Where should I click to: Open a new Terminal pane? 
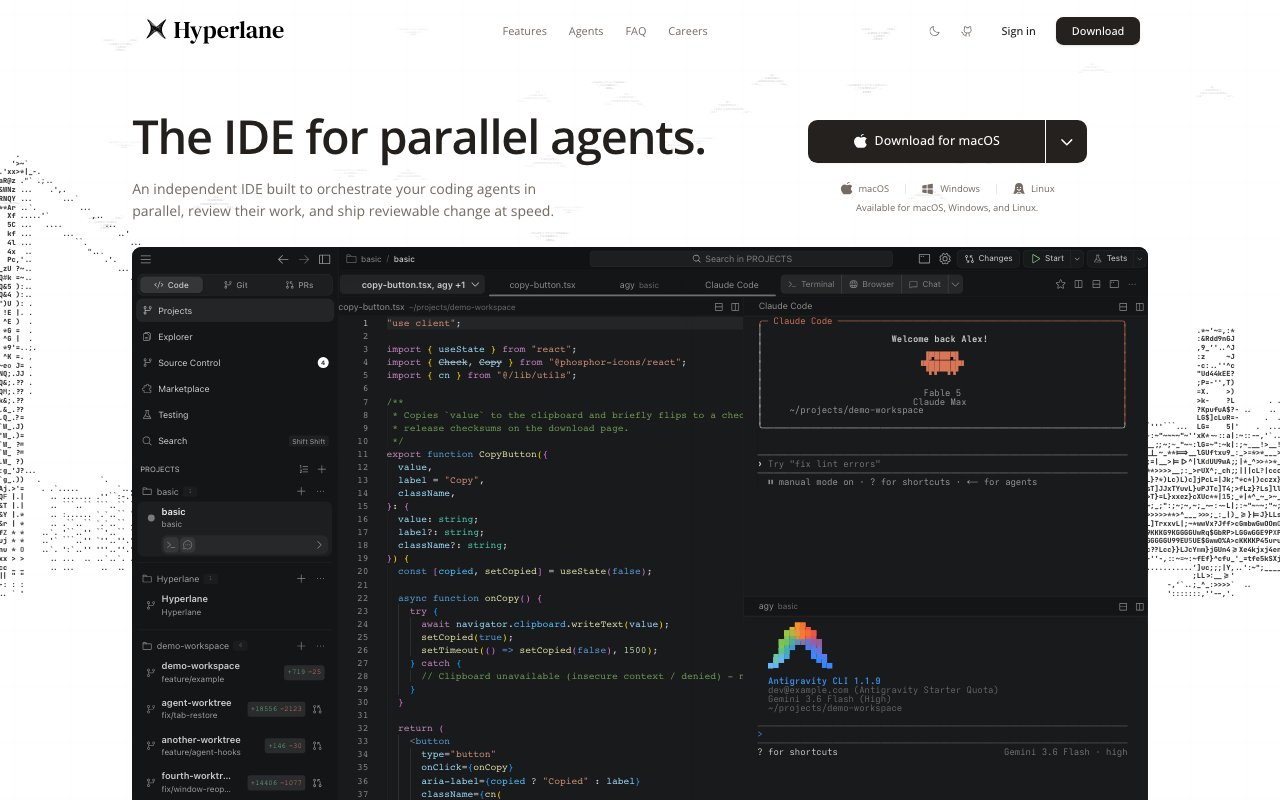point(811,284)
